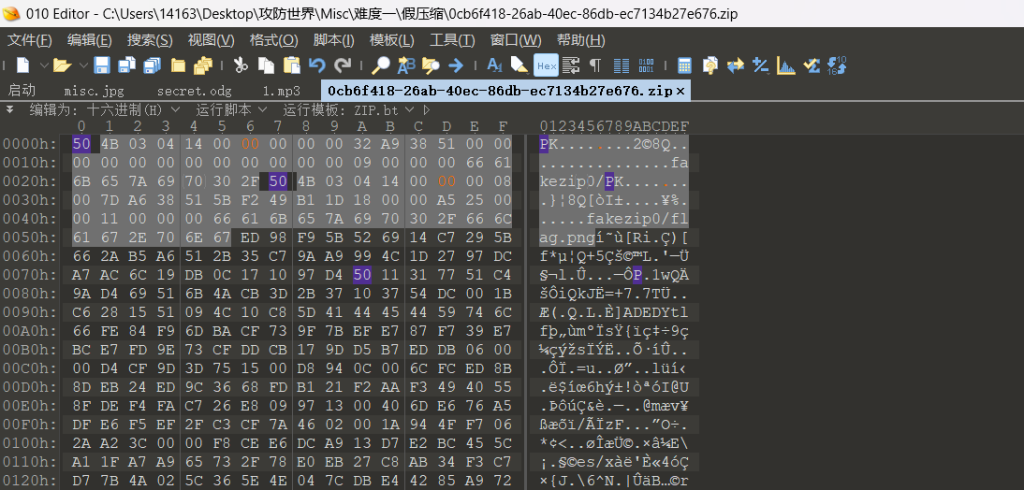Toggle Hex editing mode button
Viewport: 1024px width, 490px height.
[x=546, y=65]
